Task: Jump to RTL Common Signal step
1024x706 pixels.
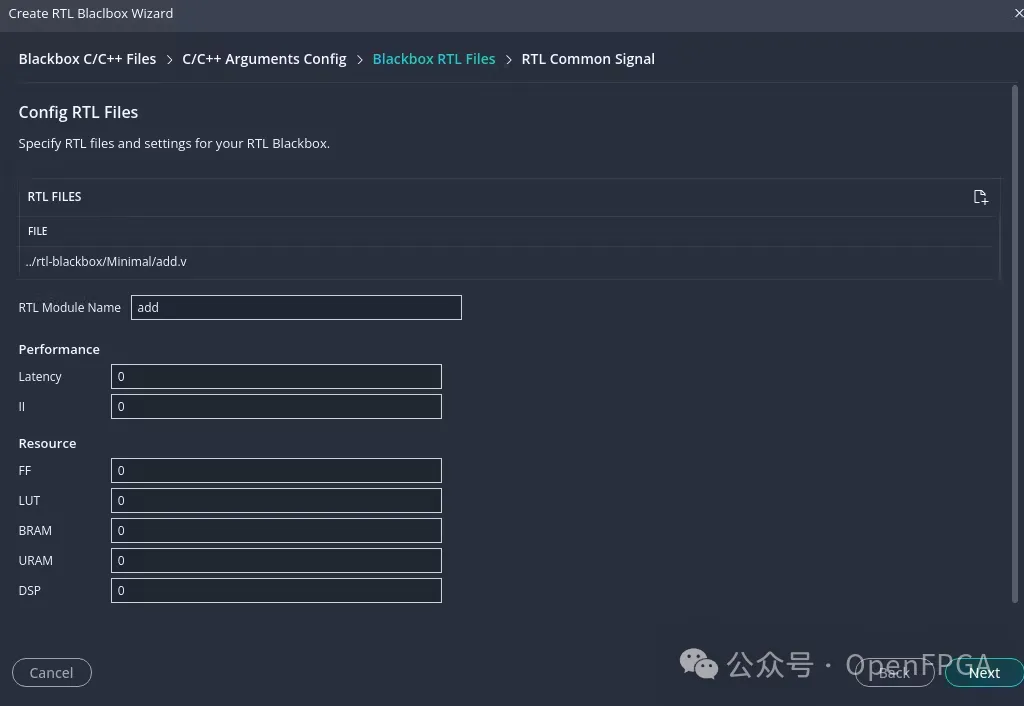Action: pyautogui.click(x=588, y=59)
